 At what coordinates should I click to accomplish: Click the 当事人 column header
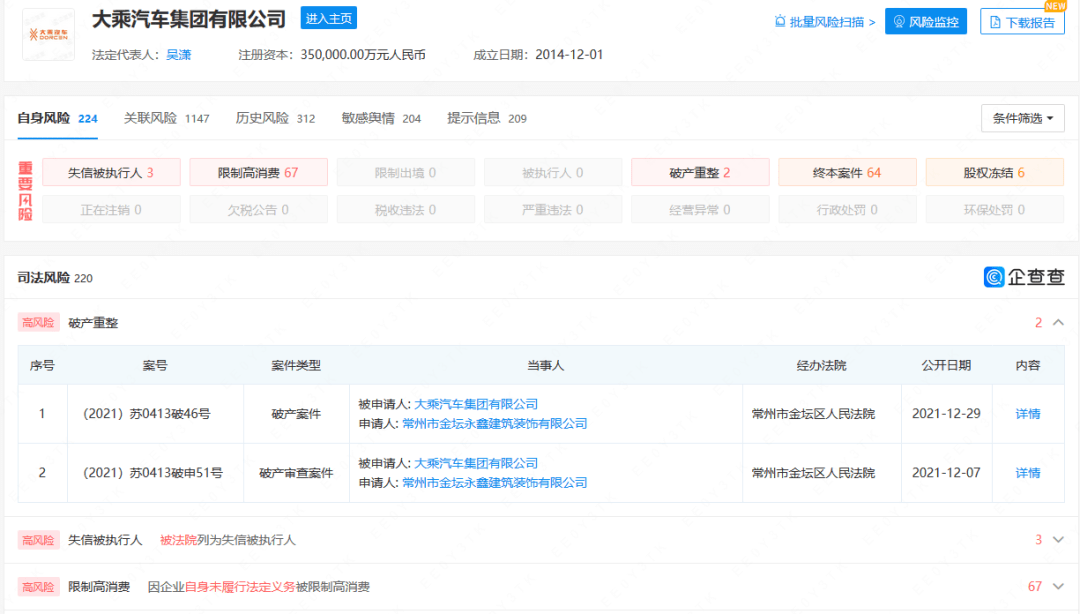pos(546,365)
